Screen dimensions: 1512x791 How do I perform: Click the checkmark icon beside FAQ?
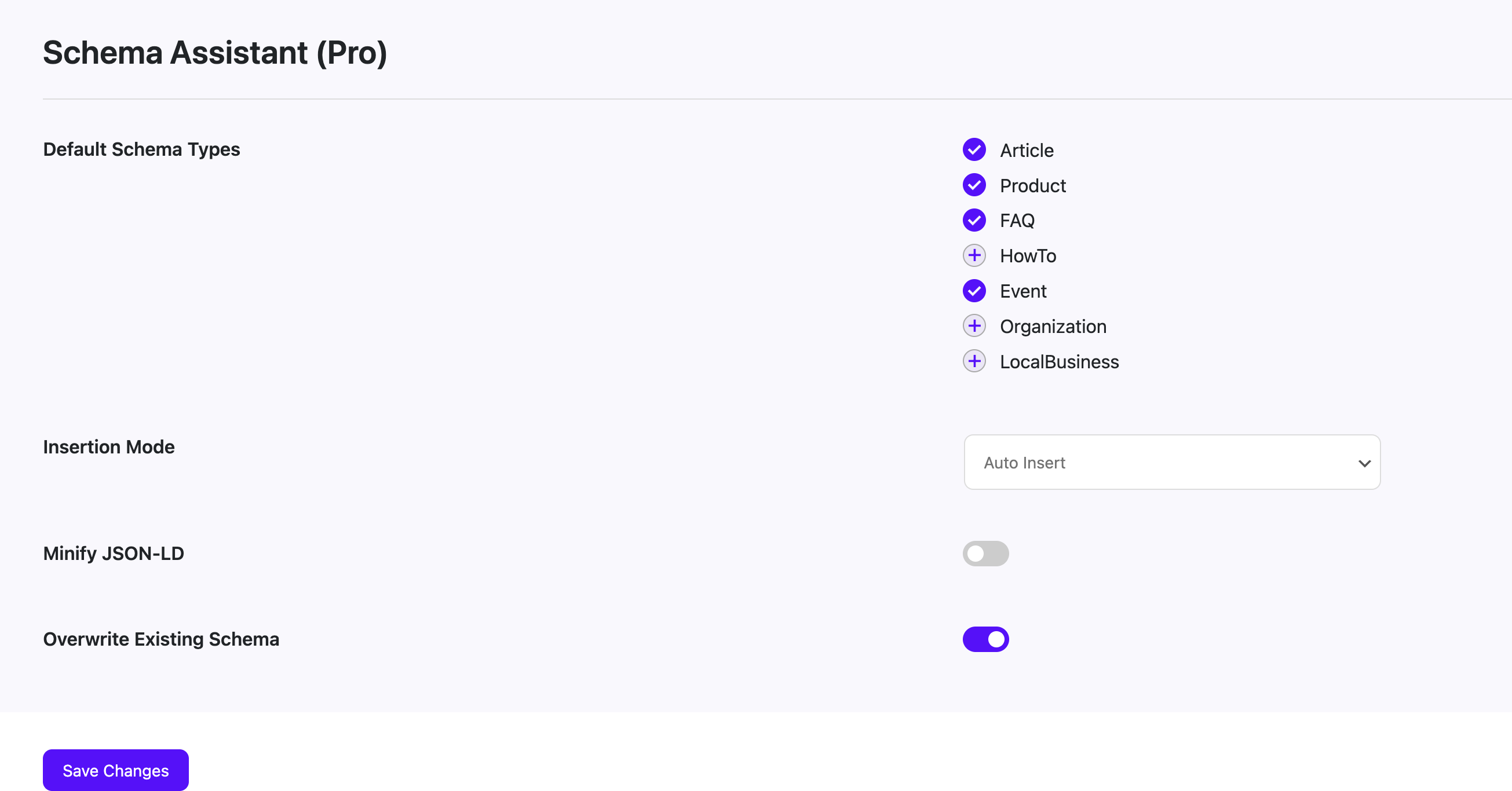click(974, 220)
